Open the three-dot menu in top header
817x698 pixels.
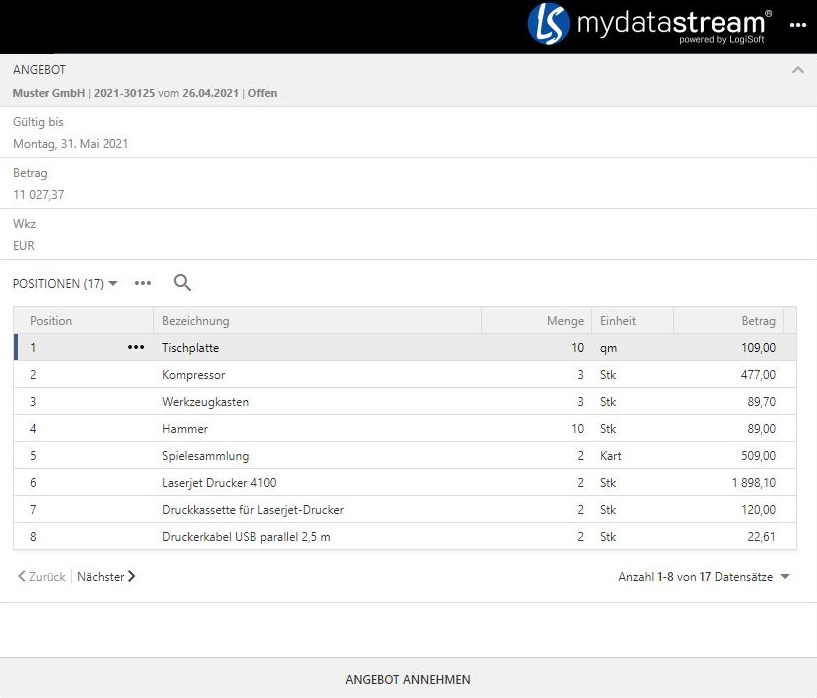797,25
